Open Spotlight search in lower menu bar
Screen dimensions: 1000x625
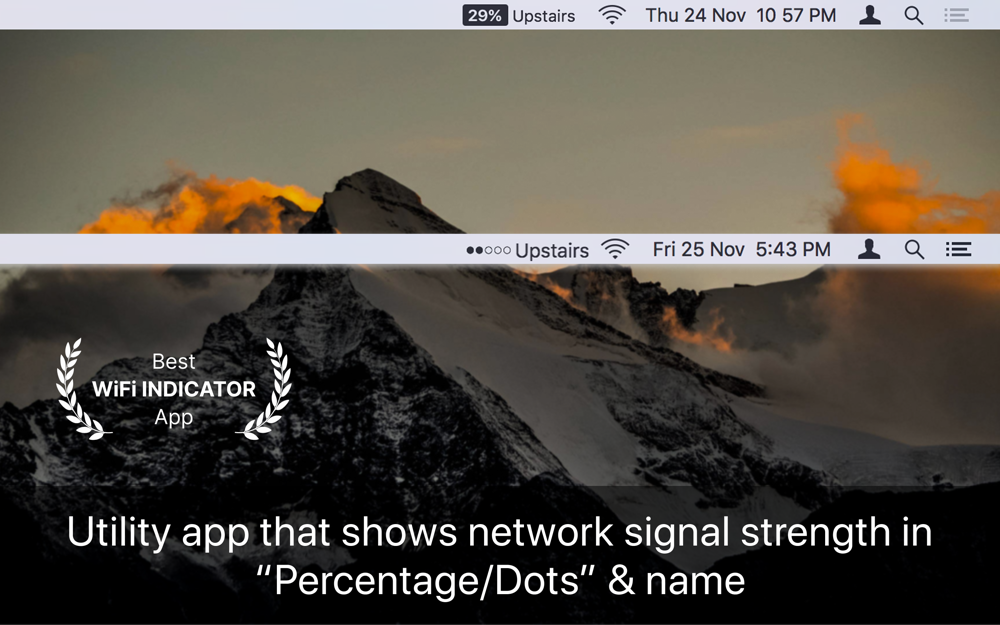point(915,249)
